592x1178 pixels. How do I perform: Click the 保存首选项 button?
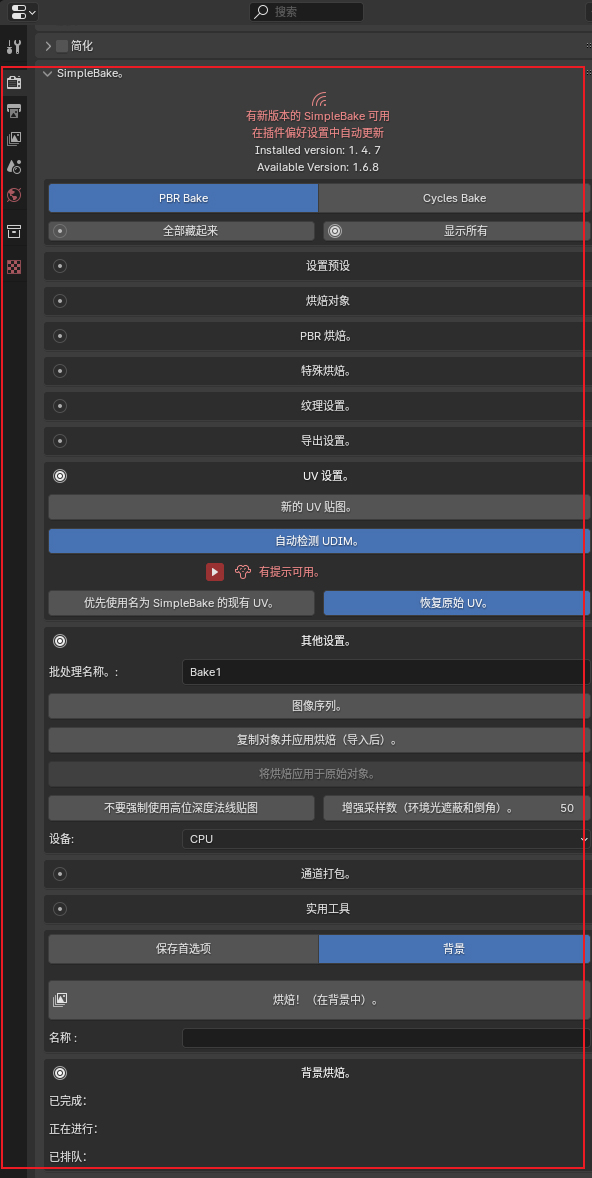click(183, 949)
